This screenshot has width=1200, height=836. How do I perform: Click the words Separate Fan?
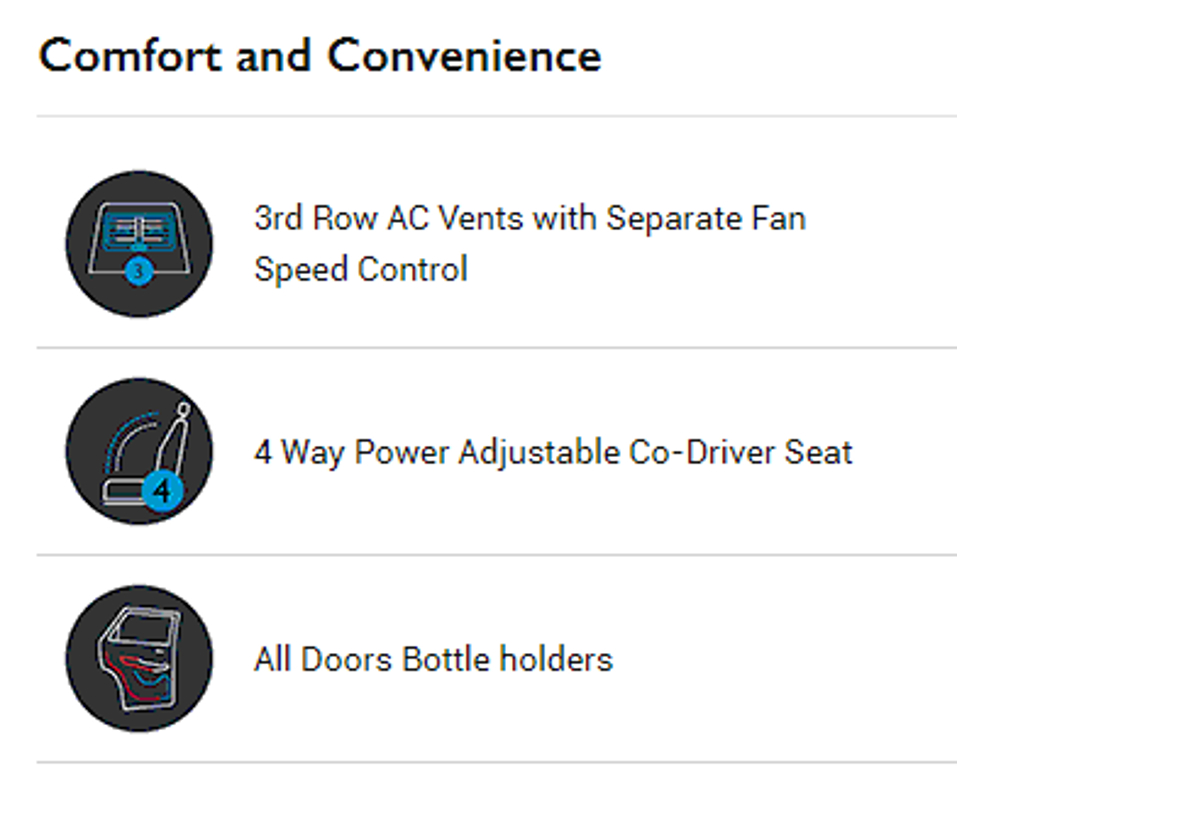click(x=706, y=218)
